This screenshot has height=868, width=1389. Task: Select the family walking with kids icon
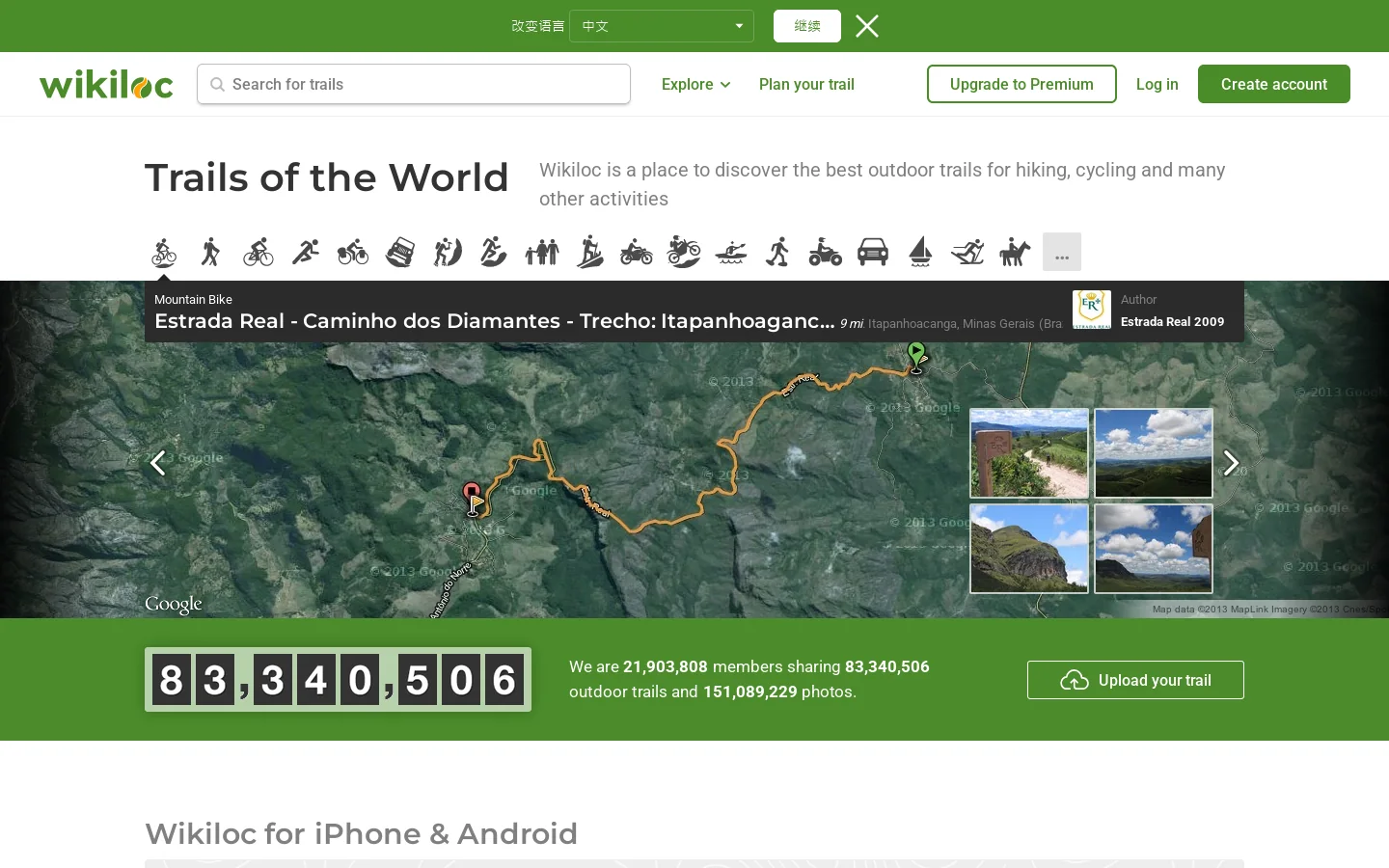click(x=542, y=252)
